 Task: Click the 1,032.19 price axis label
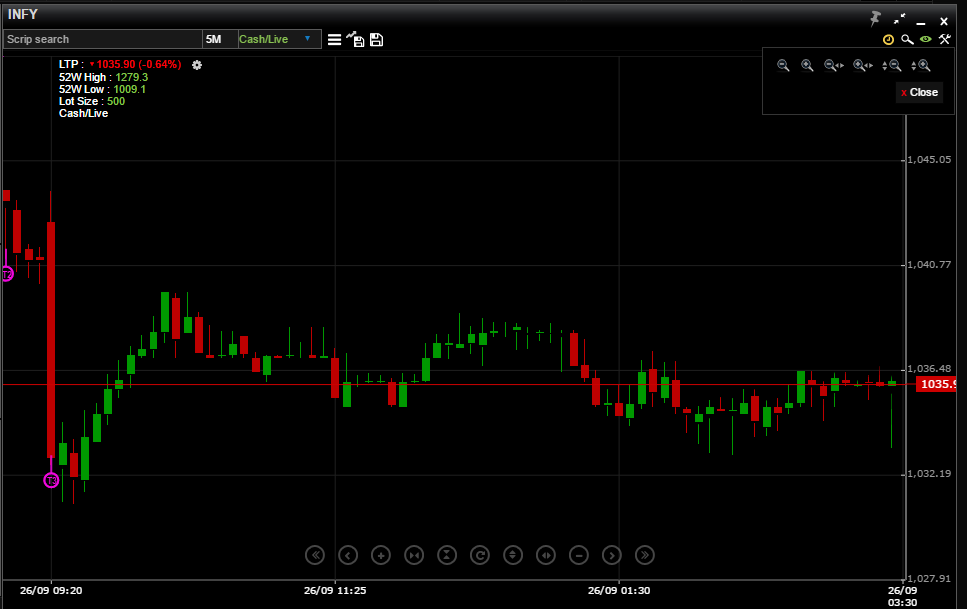click(x=929, y=474)
